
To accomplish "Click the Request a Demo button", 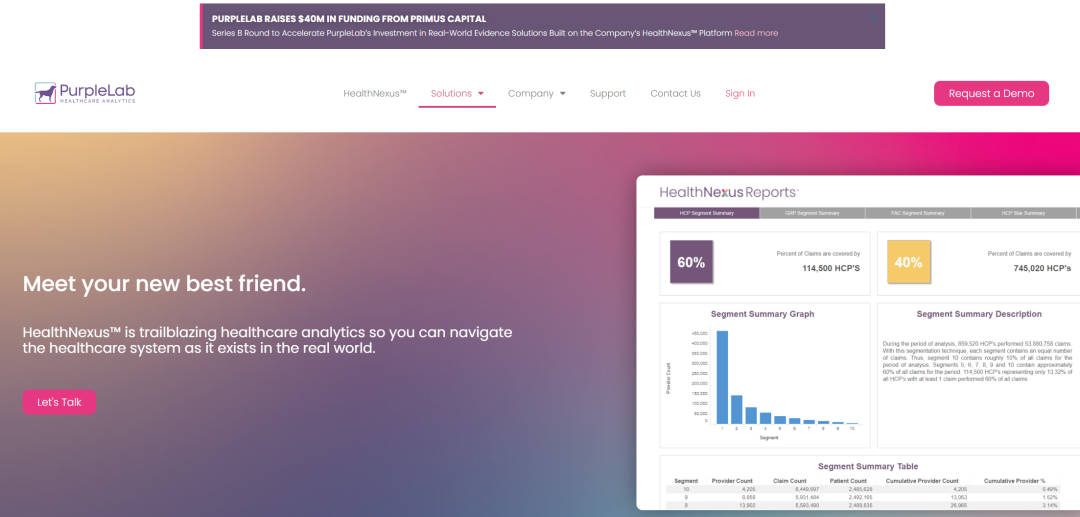I will (x=991, y=94).
